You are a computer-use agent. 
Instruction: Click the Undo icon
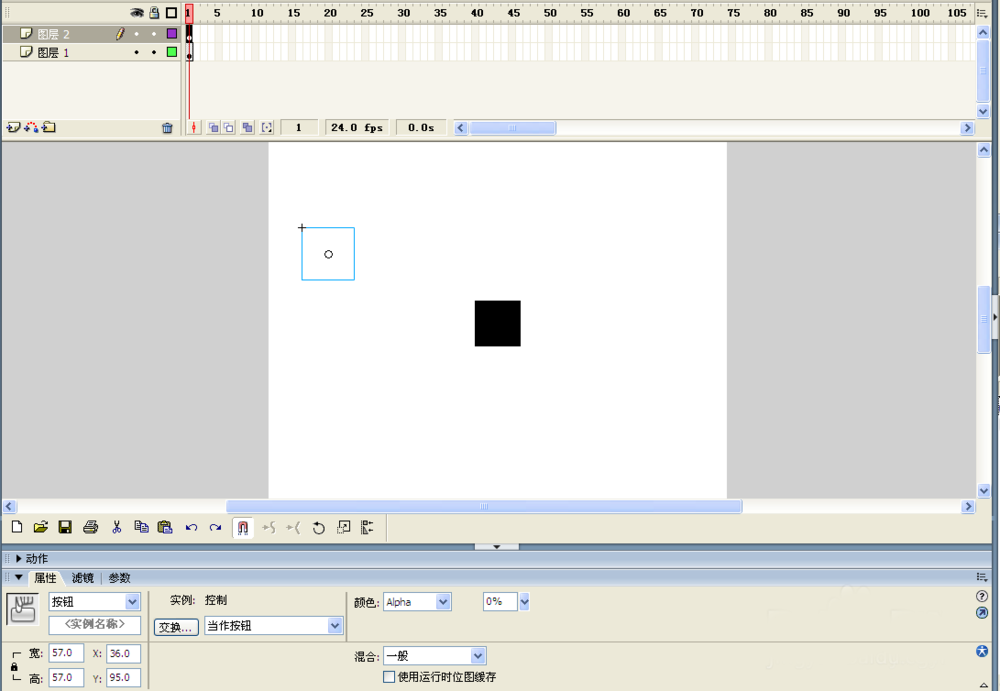click(x=191, y=528)
